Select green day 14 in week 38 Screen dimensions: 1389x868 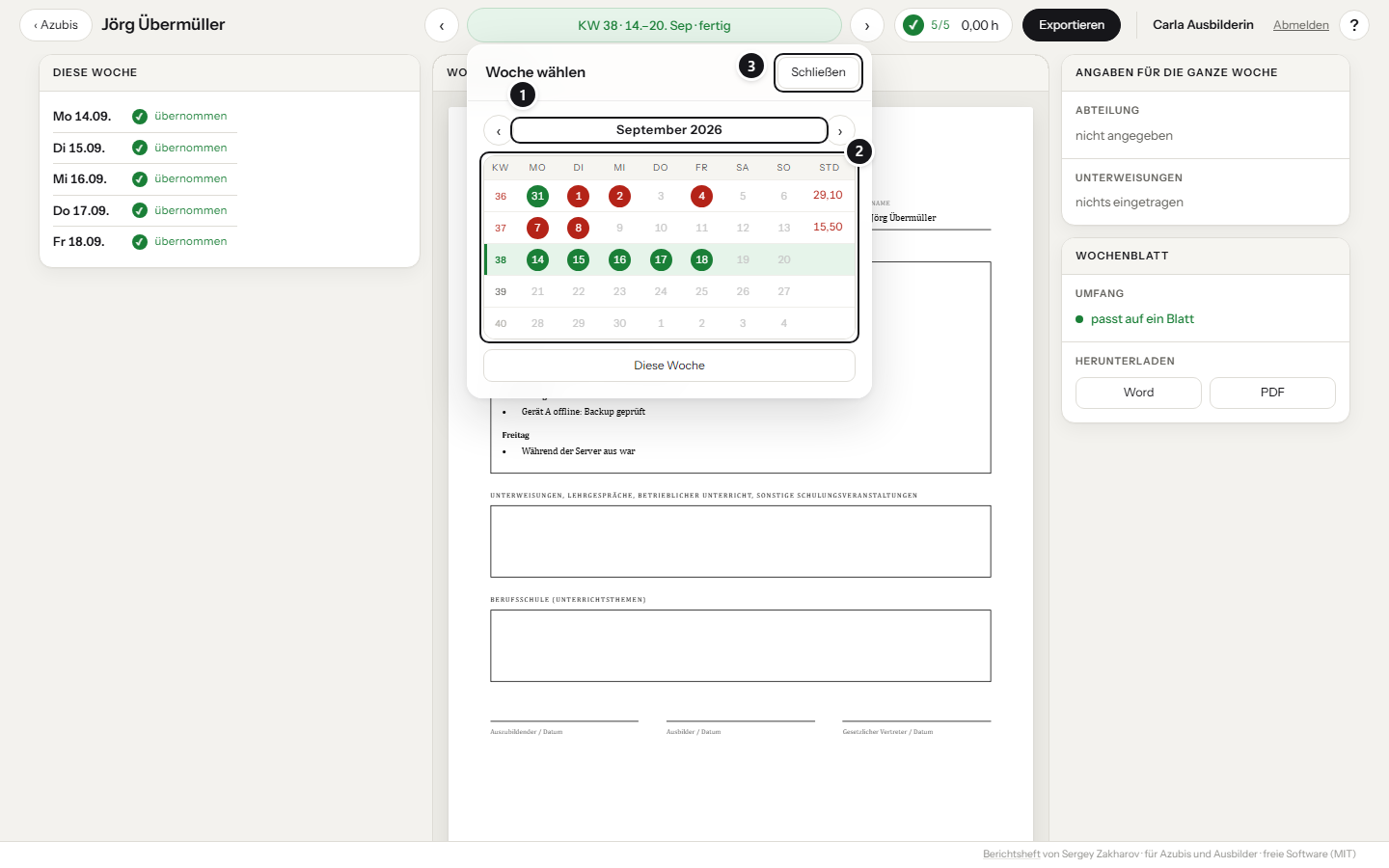(537, 259)
